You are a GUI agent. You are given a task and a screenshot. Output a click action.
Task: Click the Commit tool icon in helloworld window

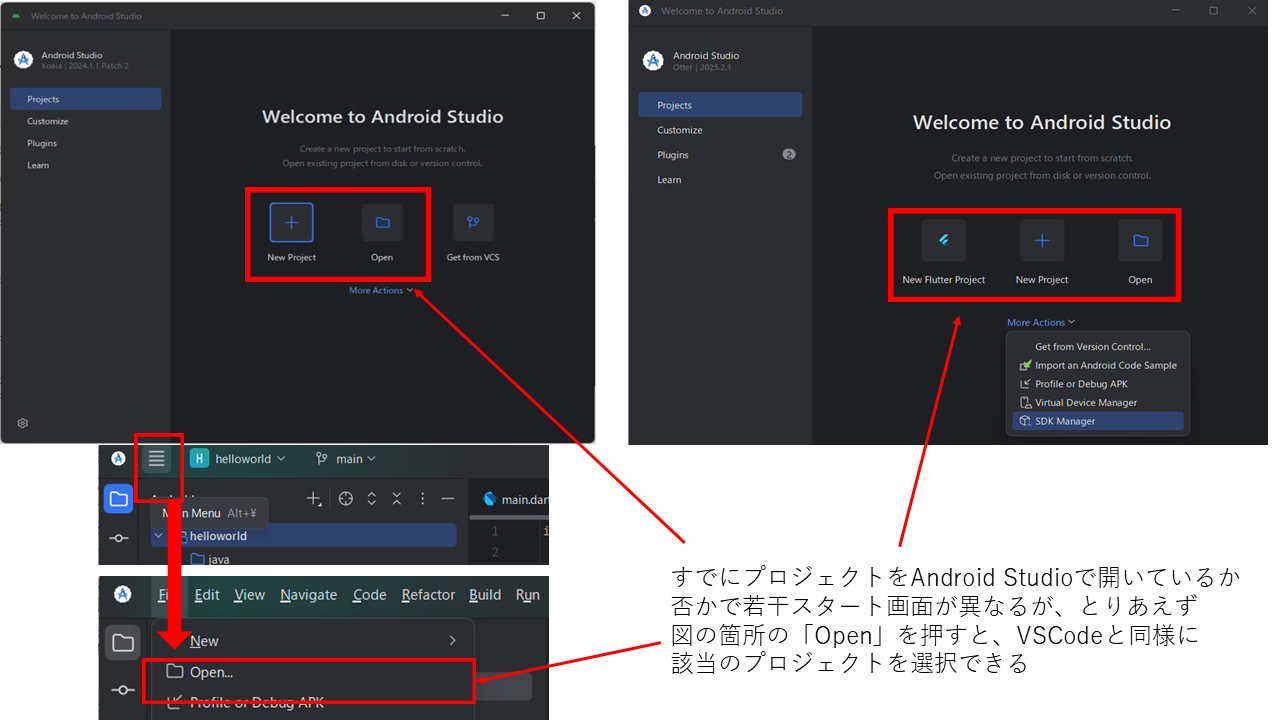coord(118,538)
